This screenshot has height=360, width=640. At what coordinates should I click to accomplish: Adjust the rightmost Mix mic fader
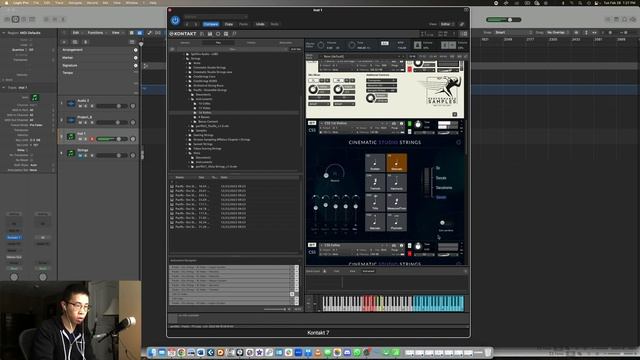pos(356,207)
